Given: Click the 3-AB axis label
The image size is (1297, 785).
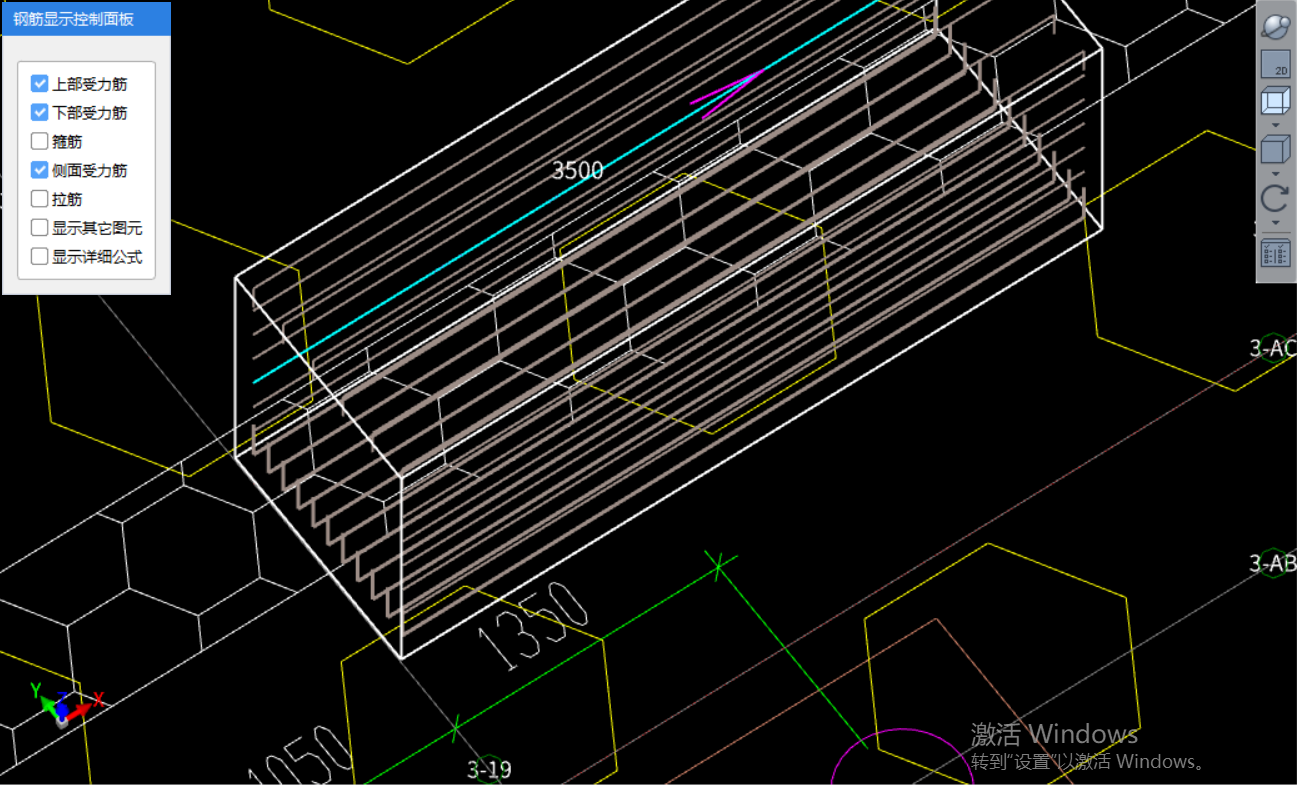Looking at the screenshot, I should tap(1272, 563).
